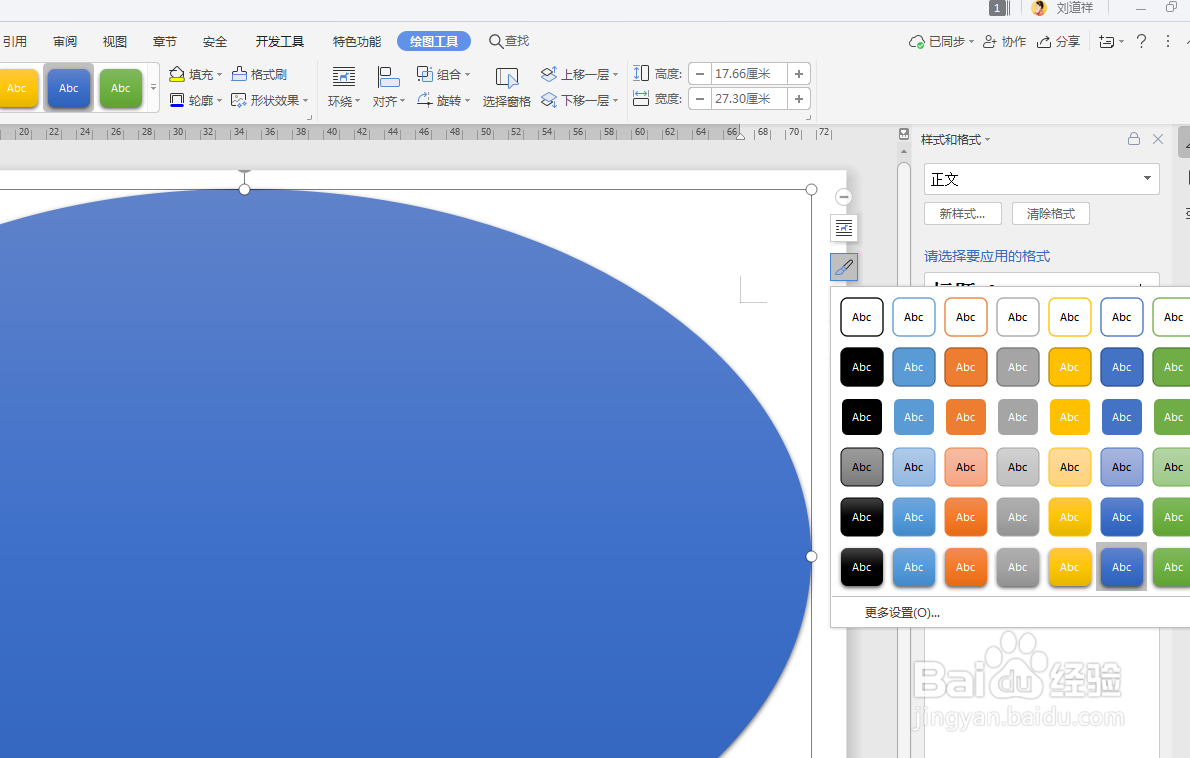The width and height of the screenshot is (1190, 758).
Task: Expand the Wrap (环绕) dropdown arrow
Action: (357, 102)
